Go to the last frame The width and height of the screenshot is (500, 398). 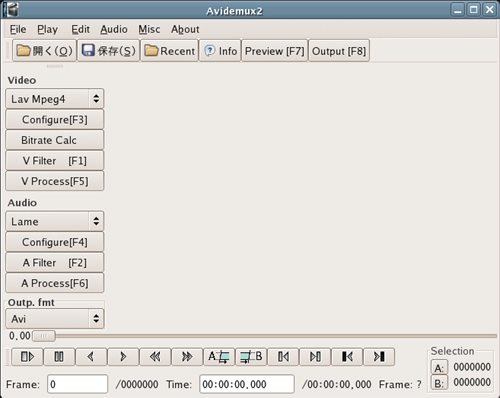click(x=379, y=357)
